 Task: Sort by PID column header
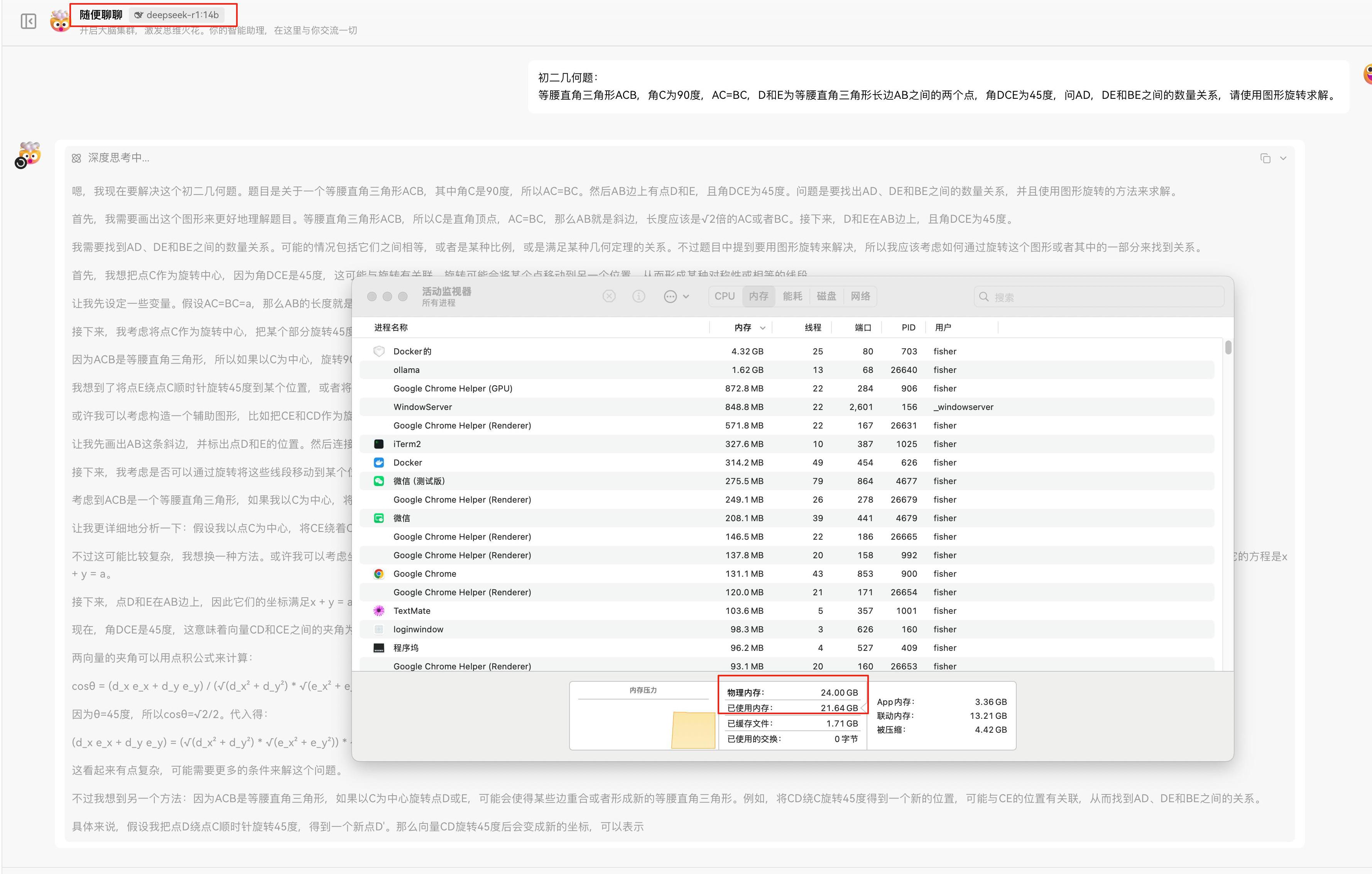tap(908, 327)
